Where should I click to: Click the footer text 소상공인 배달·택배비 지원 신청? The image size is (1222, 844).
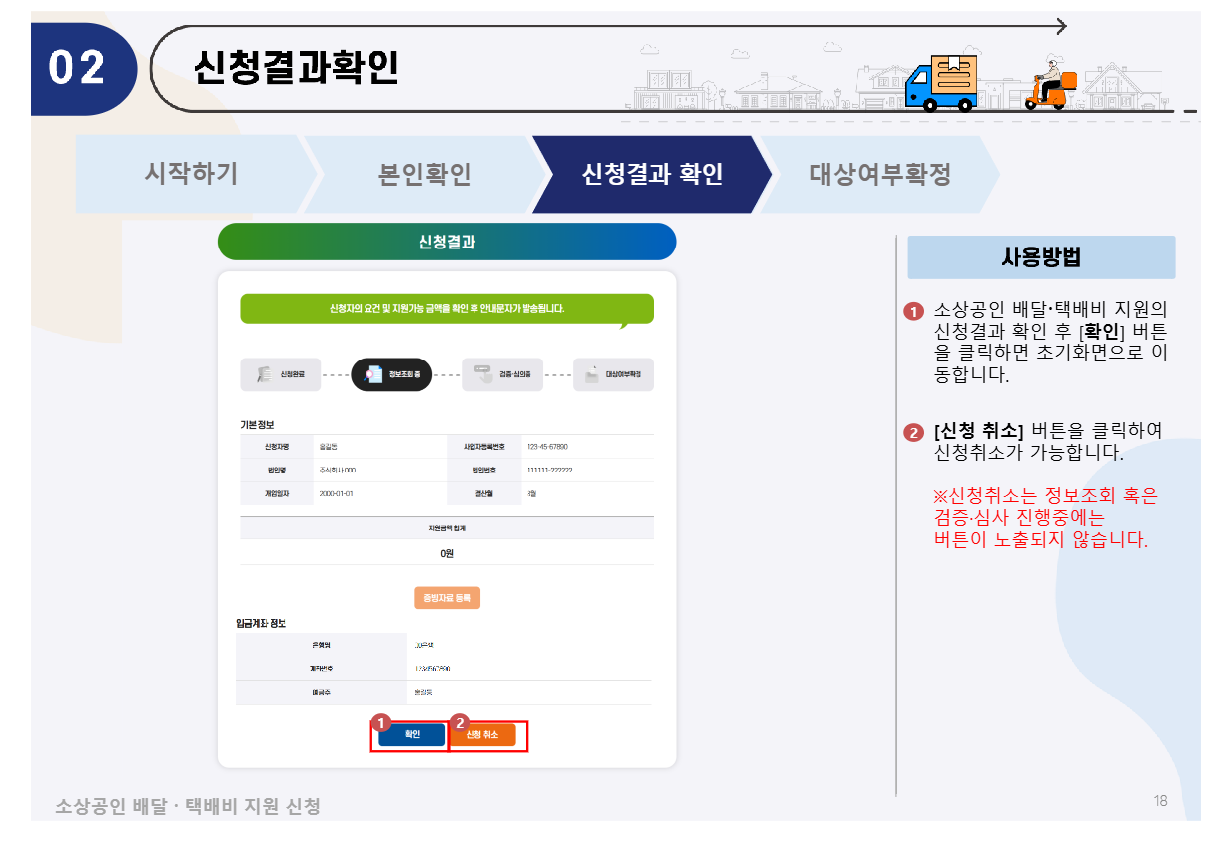click(x=188, y=806)
